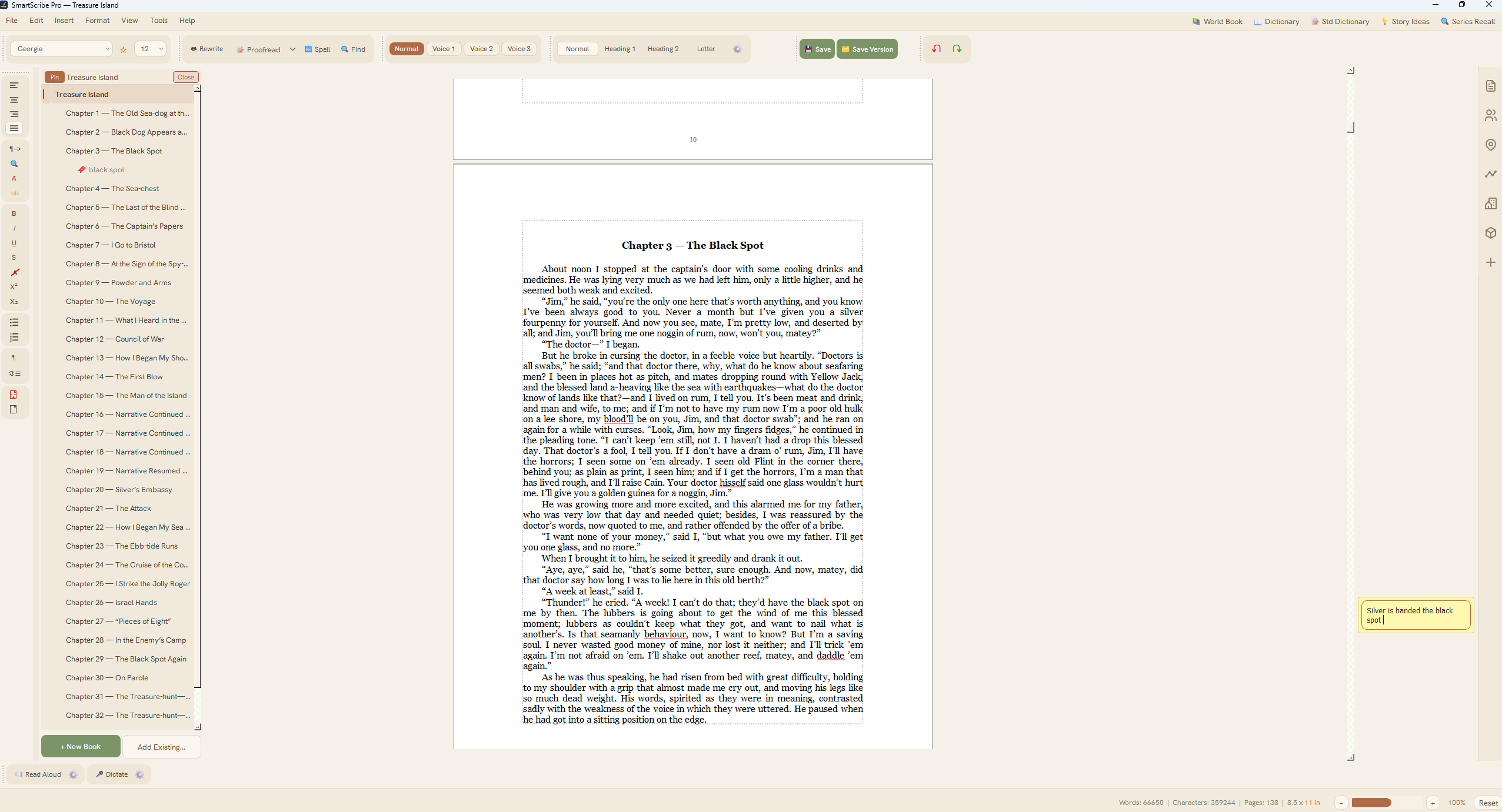
Task: Open Dictate settings gear
Action: point(139,774)
